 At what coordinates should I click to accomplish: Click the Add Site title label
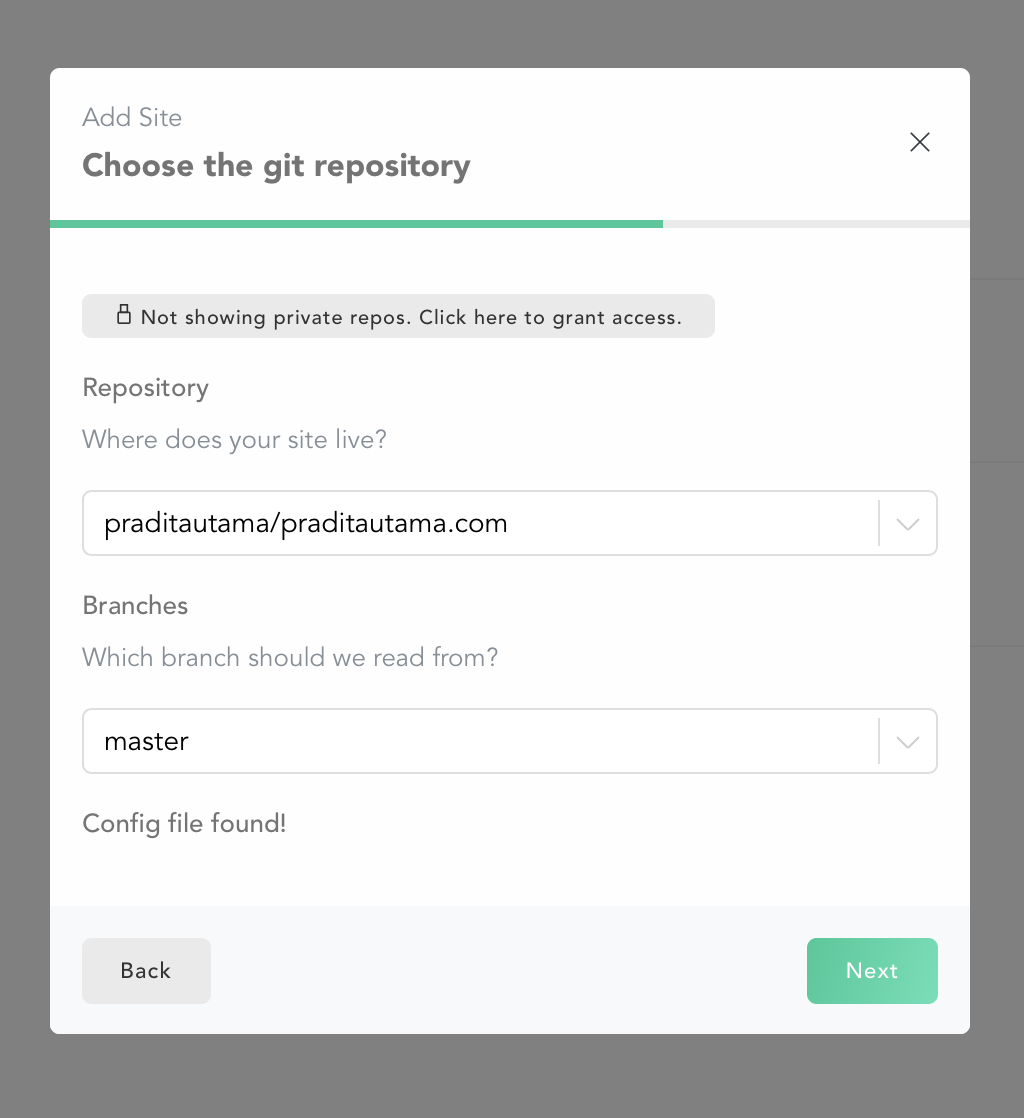[132, 117]
